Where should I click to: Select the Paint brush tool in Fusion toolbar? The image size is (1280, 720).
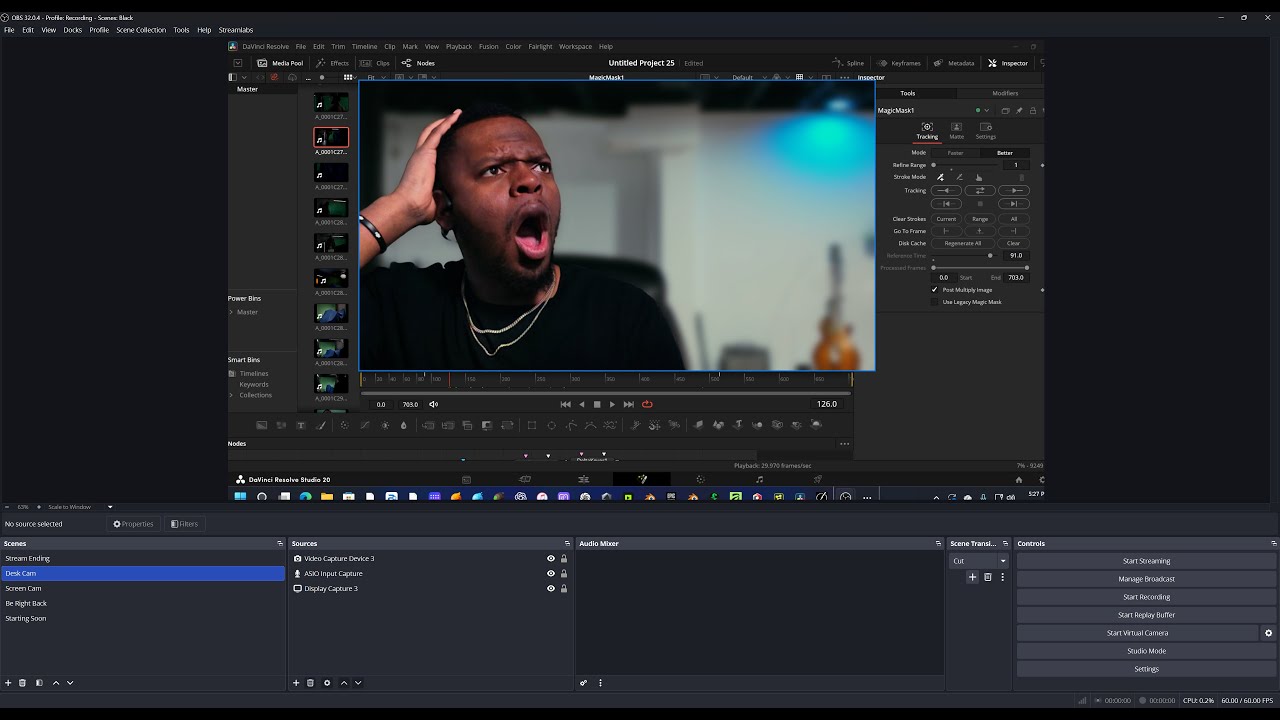(321, 425)
